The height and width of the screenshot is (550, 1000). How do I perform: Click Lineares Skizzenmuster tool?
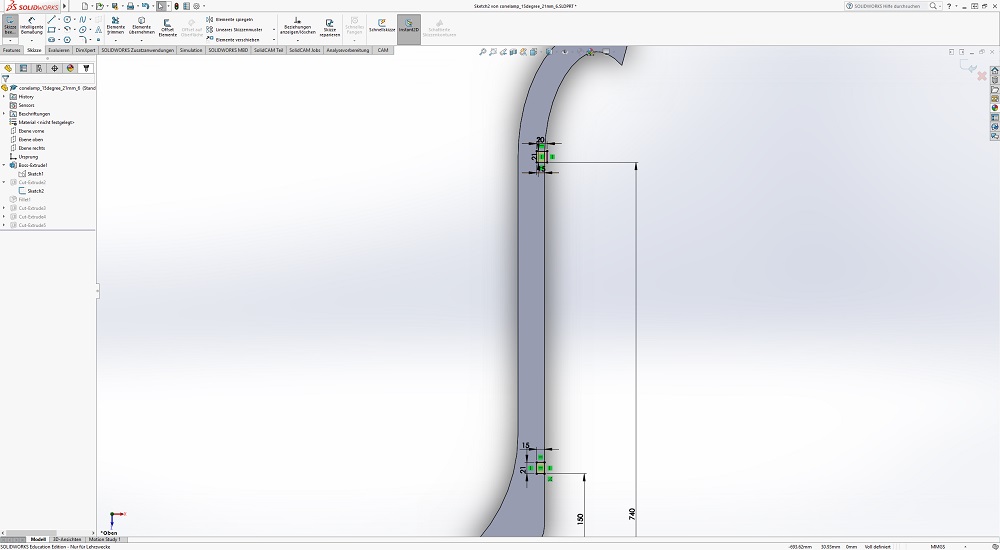pos(234,29)
